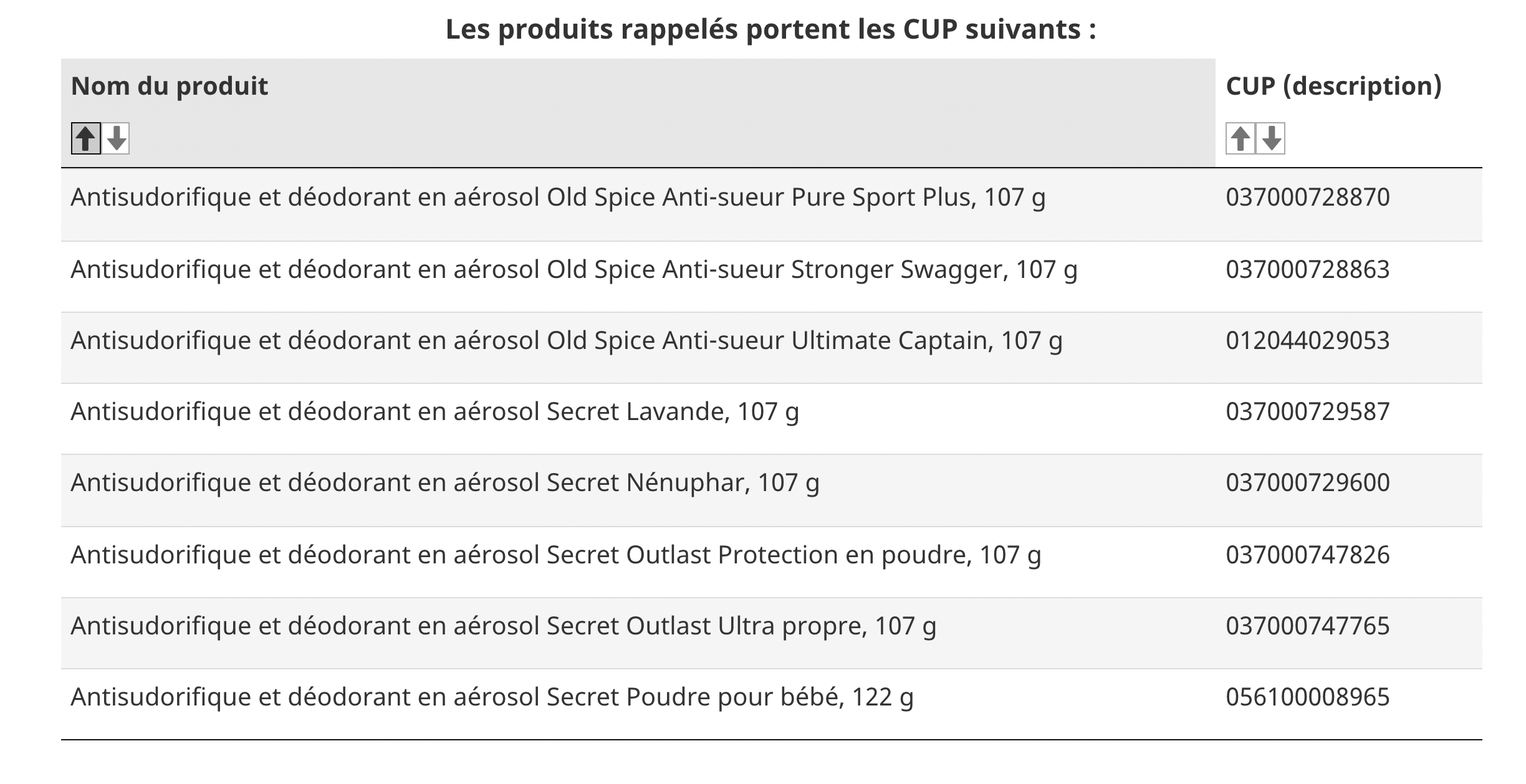Click the Secret Outlast Ultra propre name
The width and height of the screenshot is (1526, 784).
(503, 626)
